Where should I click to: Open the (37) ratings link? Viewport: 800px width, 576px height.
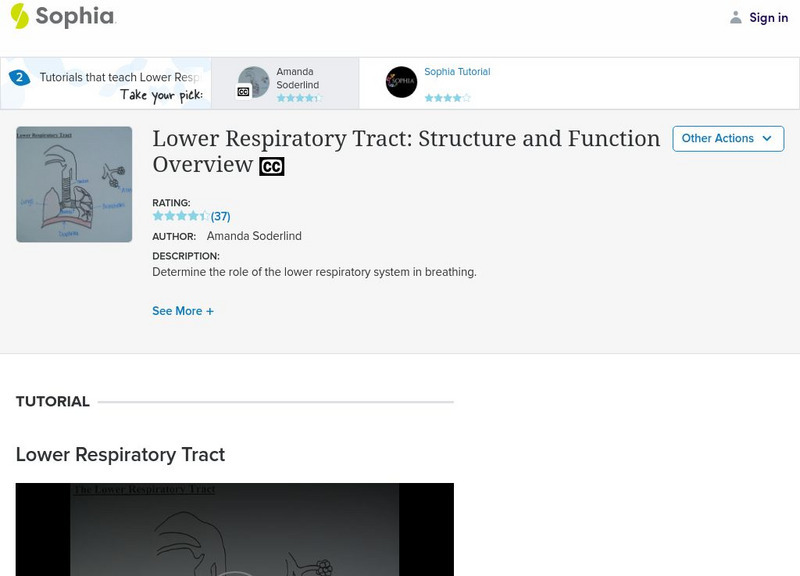(x=219, y=215)
